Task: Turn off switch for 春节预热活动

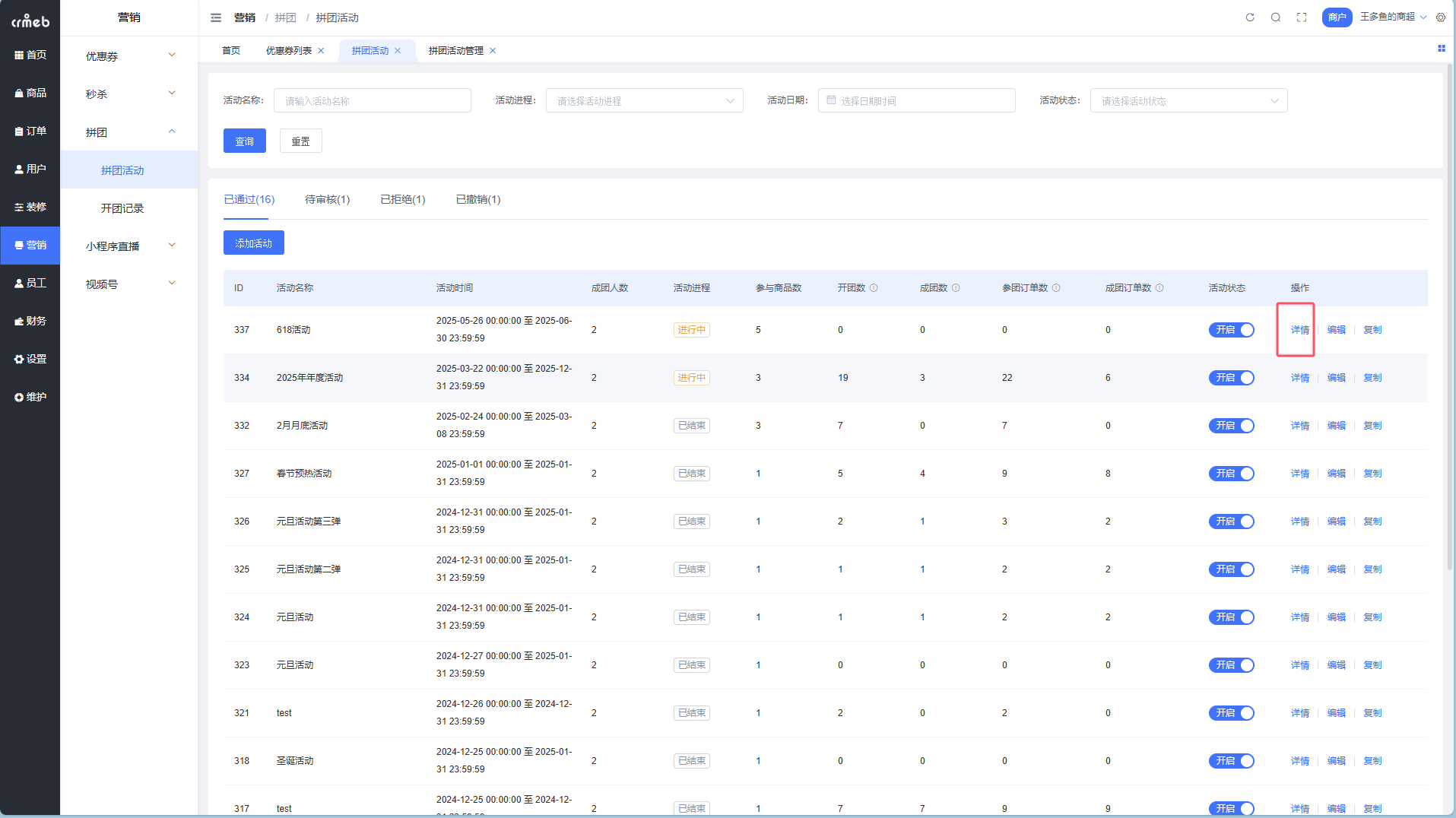Action: point(1231,474)
